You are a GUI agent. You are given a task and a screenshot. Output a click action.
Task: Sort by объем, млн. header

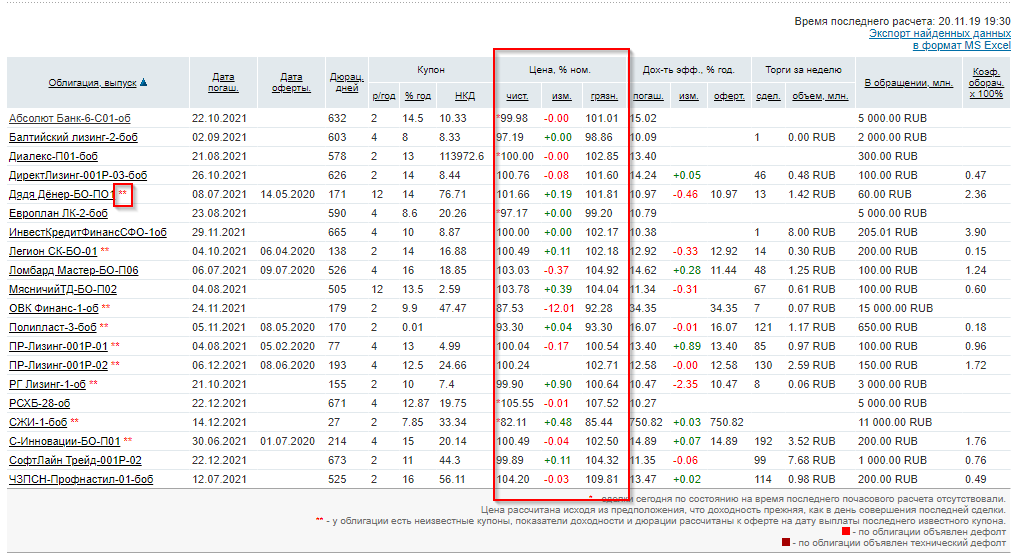[820, 96]
